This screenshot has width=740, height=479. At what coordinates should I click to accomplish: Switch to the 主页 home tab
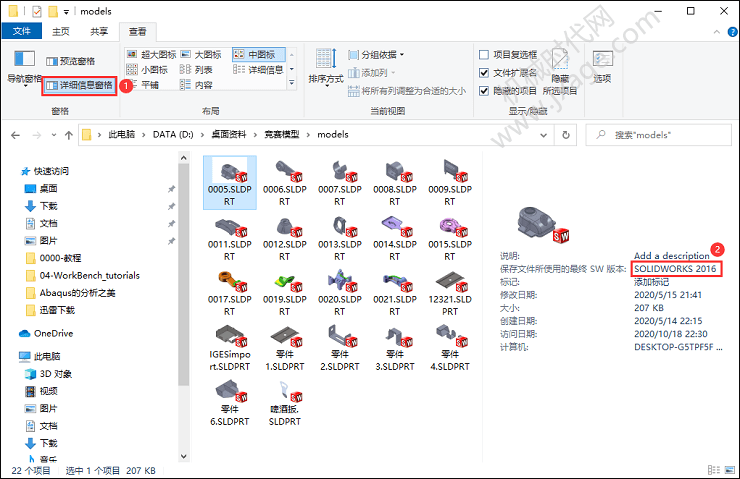61,31
